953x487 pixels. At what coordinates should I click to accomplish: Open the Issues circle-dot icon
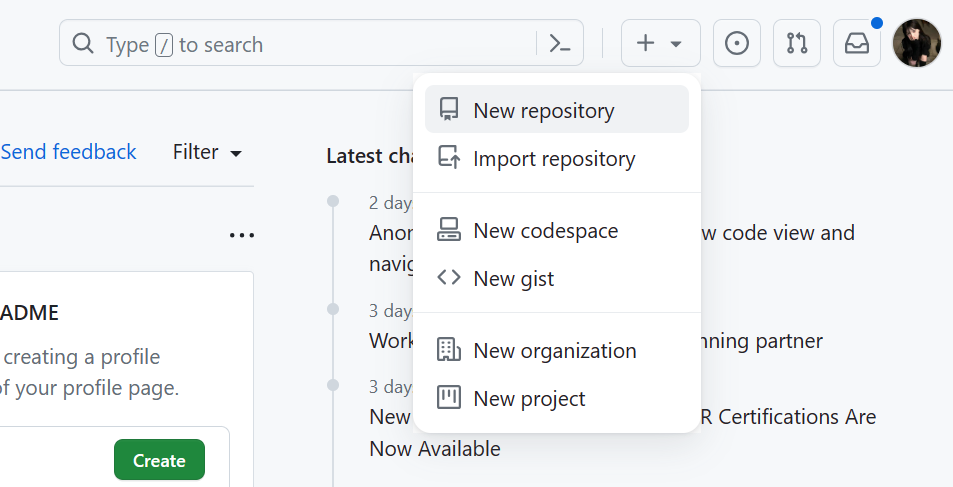[x=737, y=44]
